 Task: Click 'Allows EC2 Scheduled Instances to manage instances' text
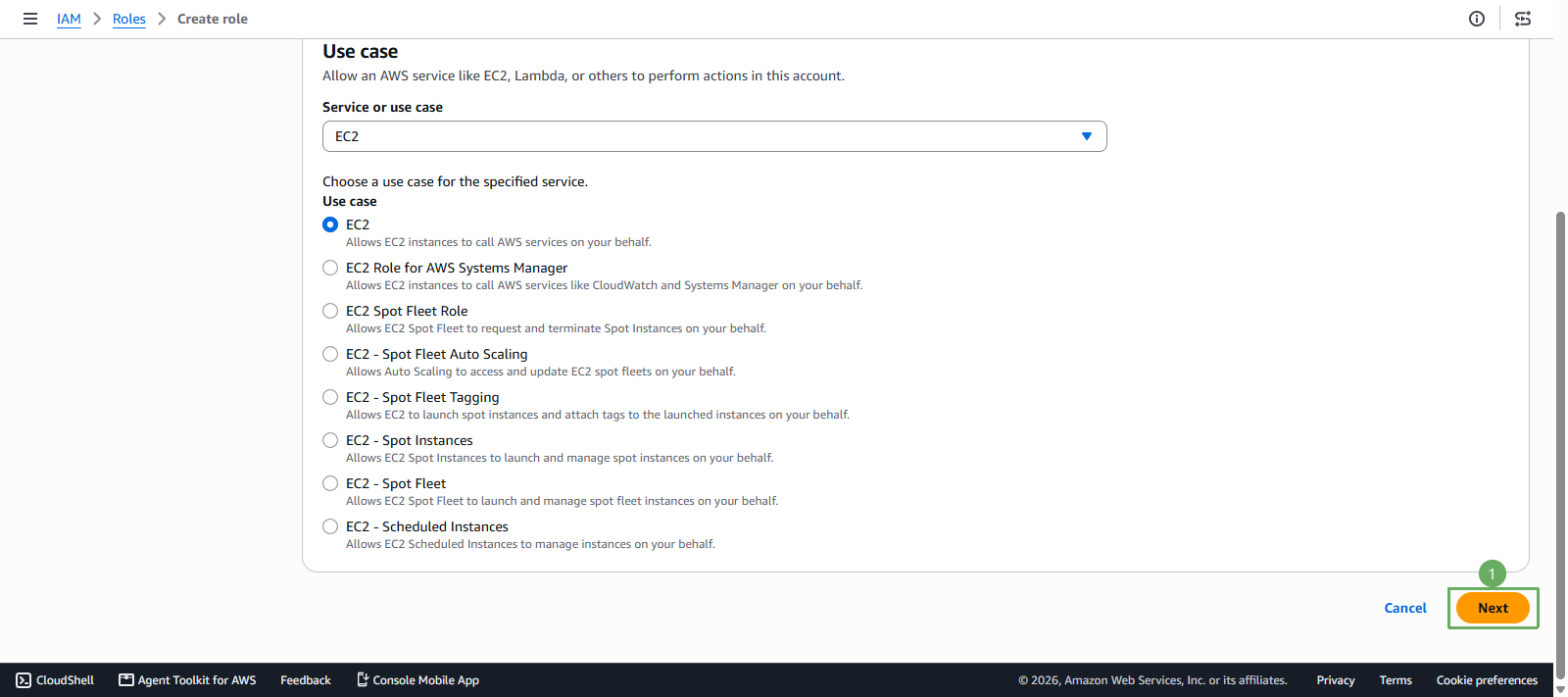(530, 544)
